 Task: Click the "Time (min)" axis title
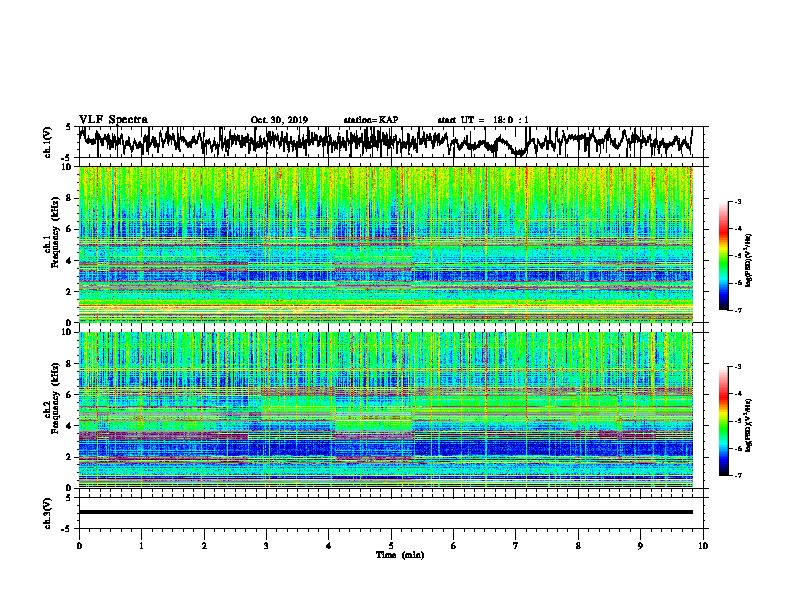[x=400, y=555]
